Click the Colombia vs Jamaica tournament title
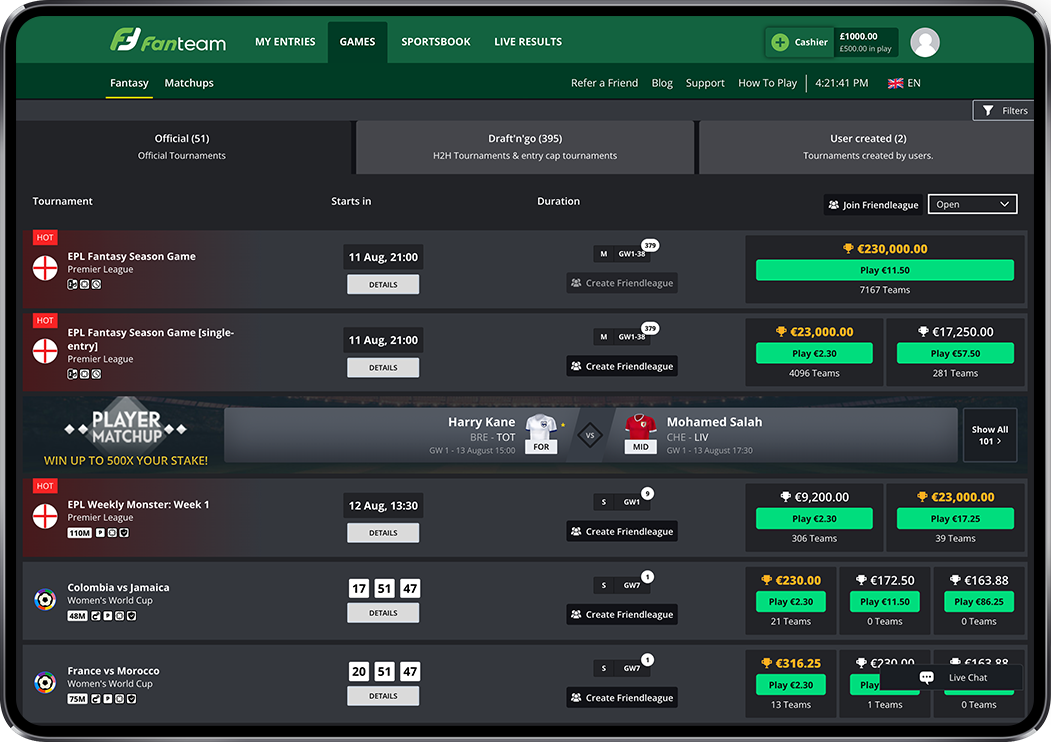The height and width of the screenshot is (742, 1051). coord(119,587)
